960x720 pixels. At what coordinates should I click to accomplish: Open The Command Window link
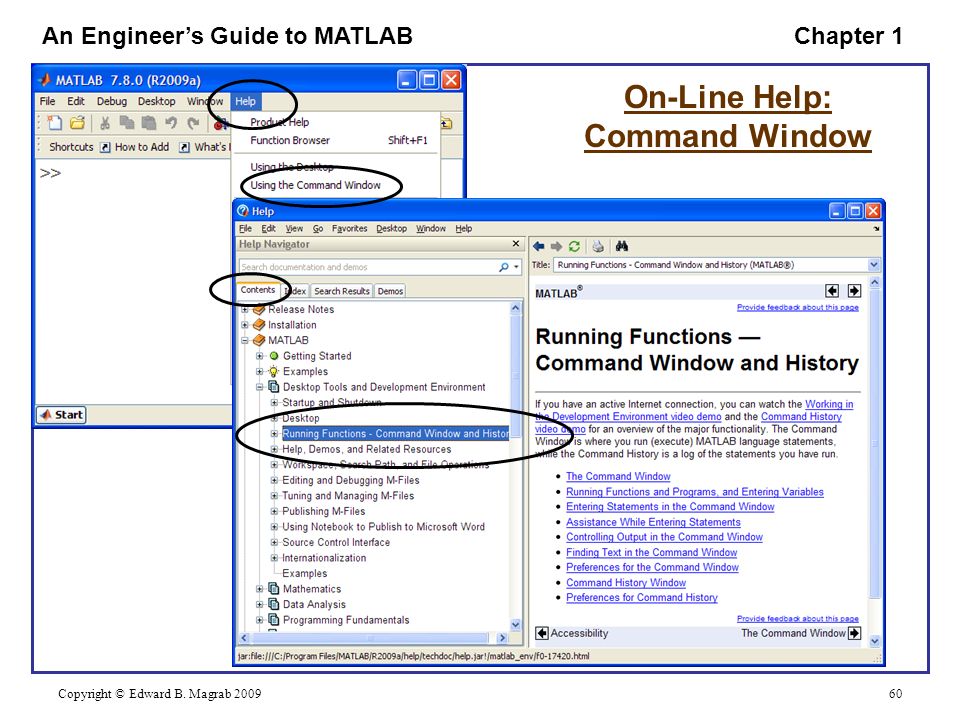click(618, 476)
